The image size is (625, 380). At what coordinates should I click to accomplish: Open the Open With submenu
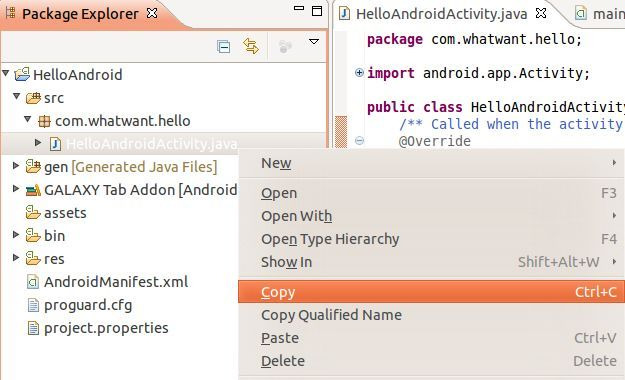(431, 216)
